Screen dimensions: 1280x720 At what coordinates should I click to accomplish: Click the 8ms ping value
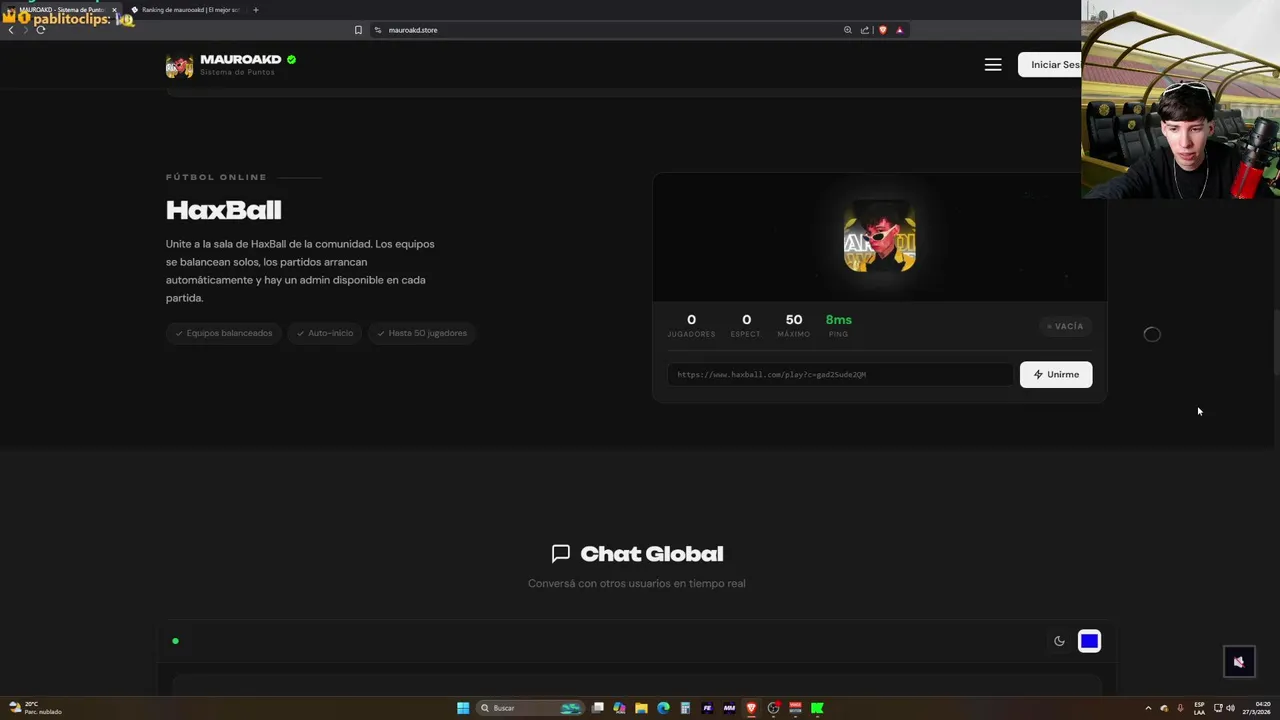[839, 320]
